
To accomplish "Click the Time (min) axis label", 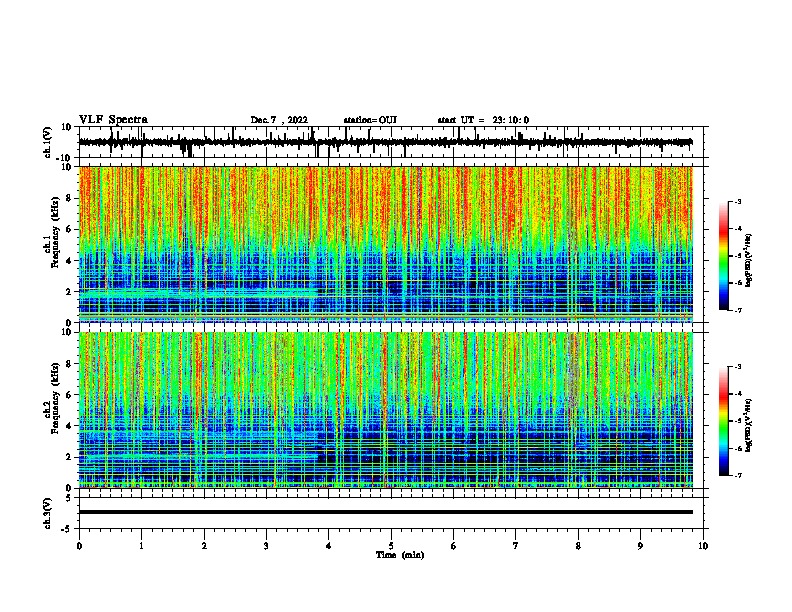I will tap(400, 555).
